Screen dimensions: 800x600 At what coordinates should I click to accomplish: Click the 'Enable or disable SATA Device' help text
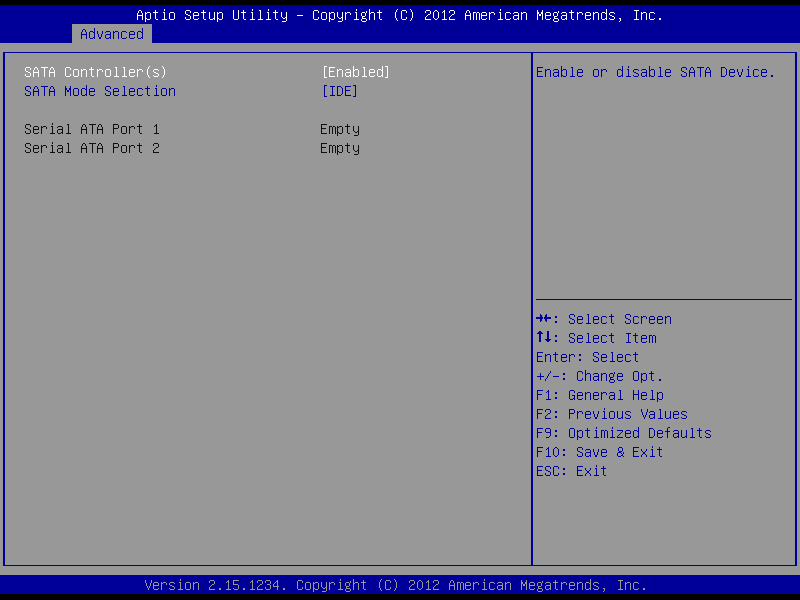tap(656, 72)
